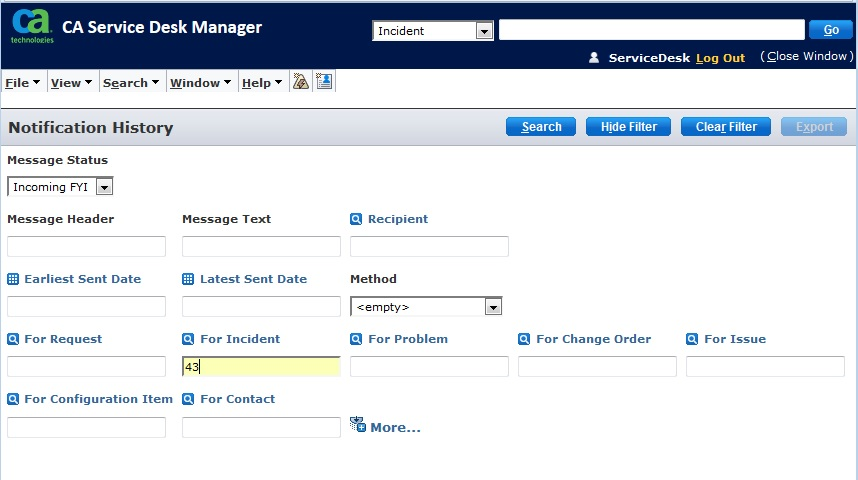Screen dimensions: 858x480
Task: Open the Help menu
Action: [x=262, y=83]
